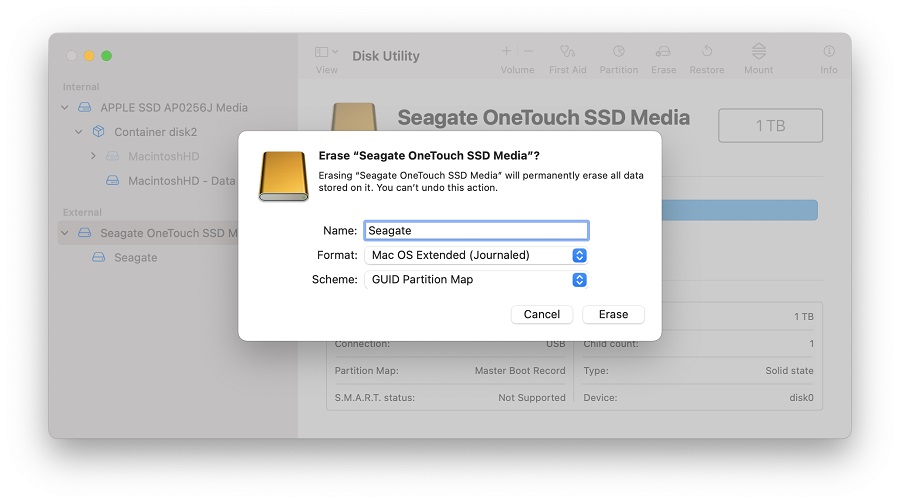The height and width of the screenshot is (503, 900).
Task: Click the disk0 device value
Action: pyautogui.click(x=801, y=397)
